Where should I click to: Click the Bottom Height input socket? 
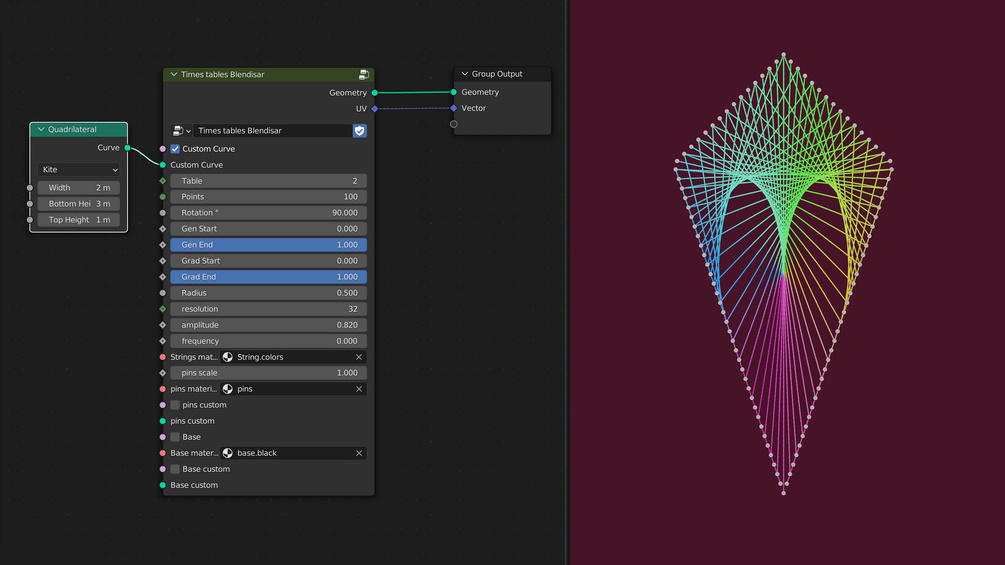point(29,204)
